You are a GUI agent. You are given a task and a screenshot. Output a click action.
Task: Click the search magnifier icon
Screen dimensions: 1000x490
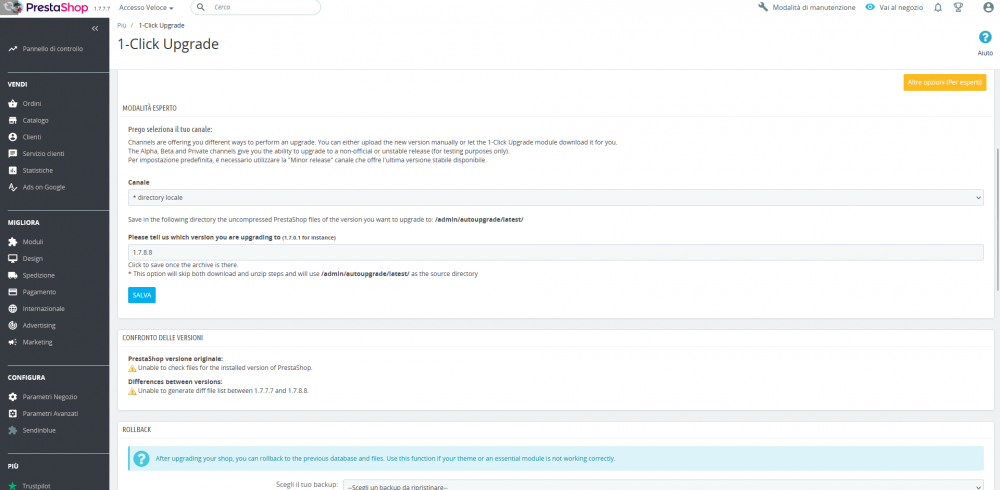pos(202,7)
